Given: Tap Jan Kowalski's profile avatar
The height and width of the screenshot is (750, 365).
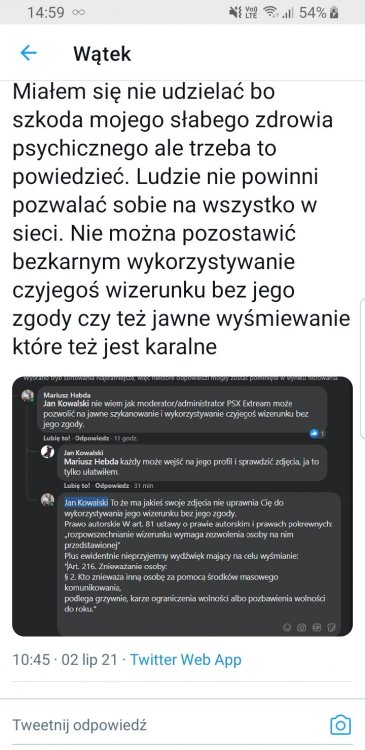Looking at the screenshot, I should [47, 452].
